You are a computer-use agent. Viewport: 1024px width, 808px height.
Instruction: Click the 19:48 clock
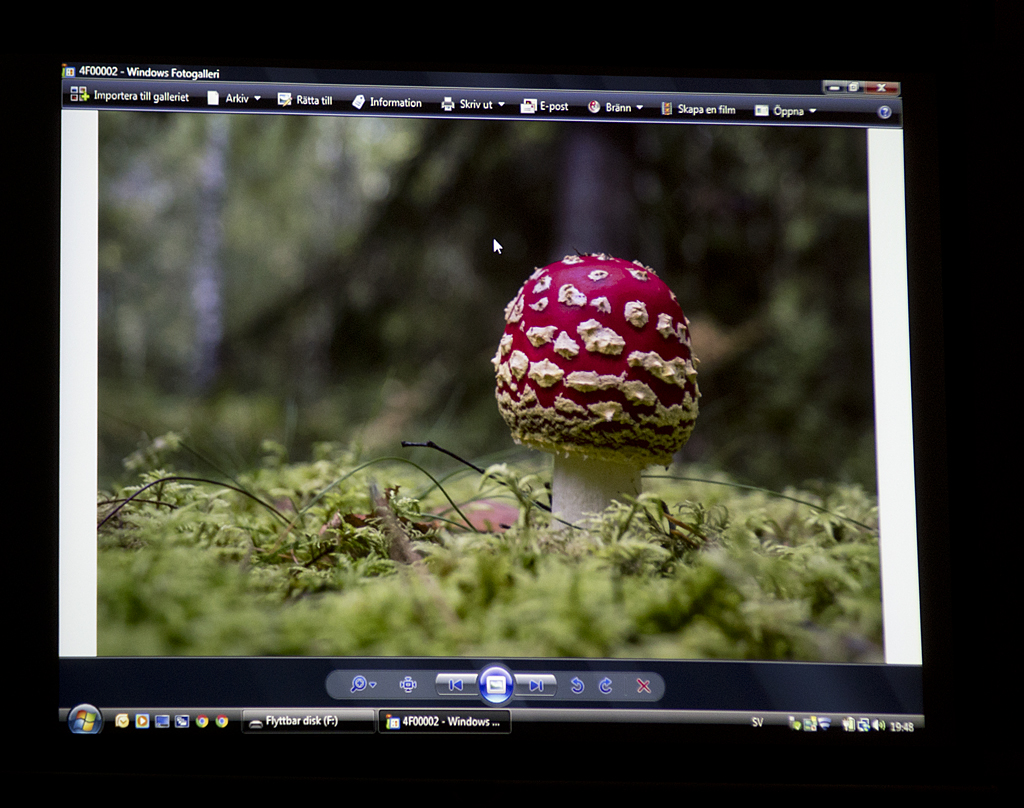[x=901, y=726]
